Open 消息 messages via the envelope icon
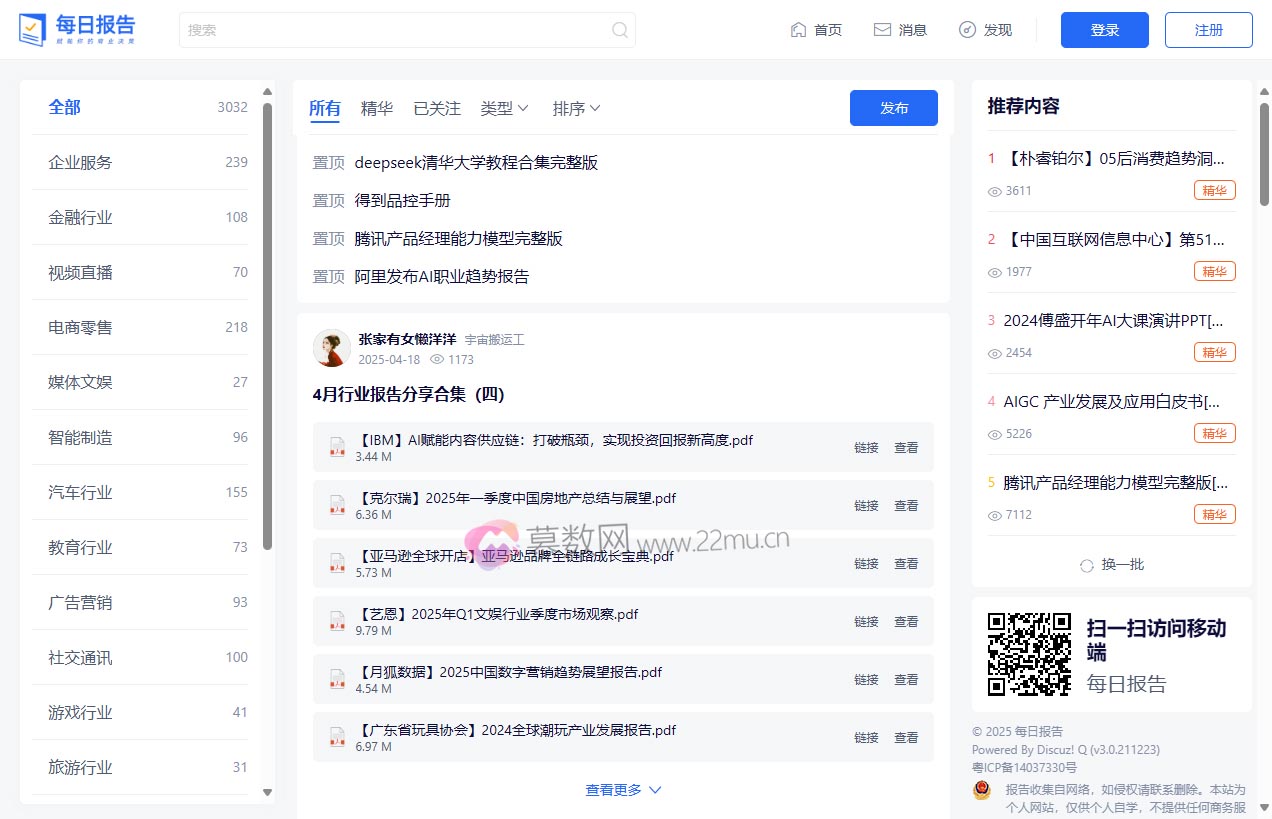Image resolution: width=1272 pixels, height=819 pixels. (881, 30)
